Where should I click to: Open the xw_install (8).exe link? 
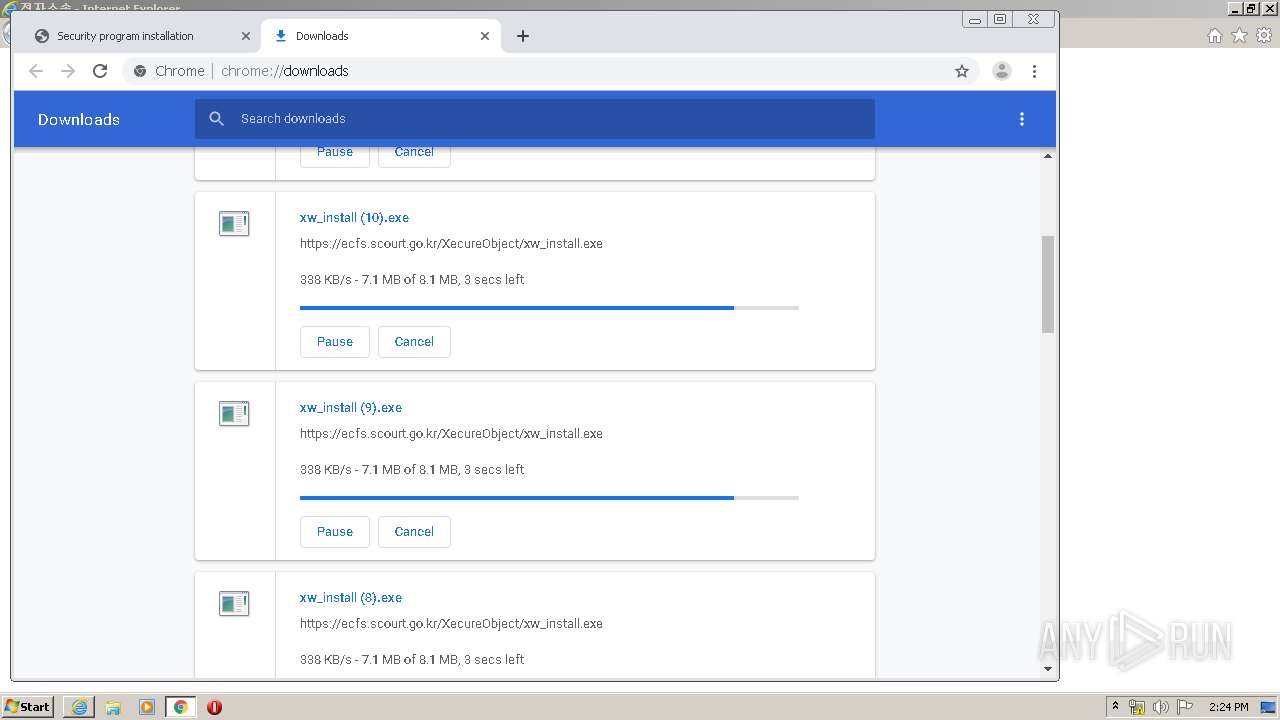click(351, 598)
